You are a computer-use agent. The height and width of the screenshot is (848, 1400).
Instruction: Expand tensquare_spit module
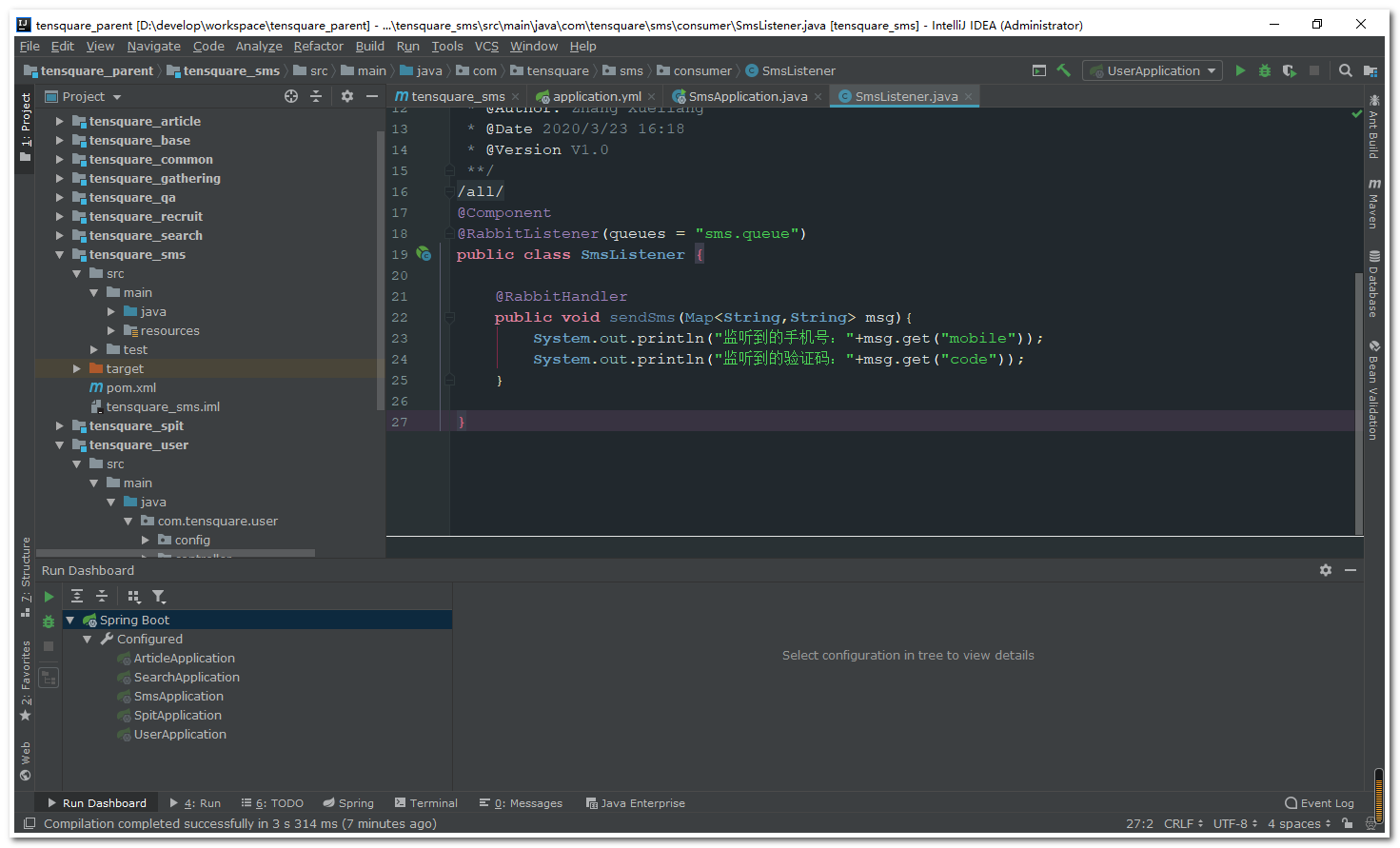point(59,425)
